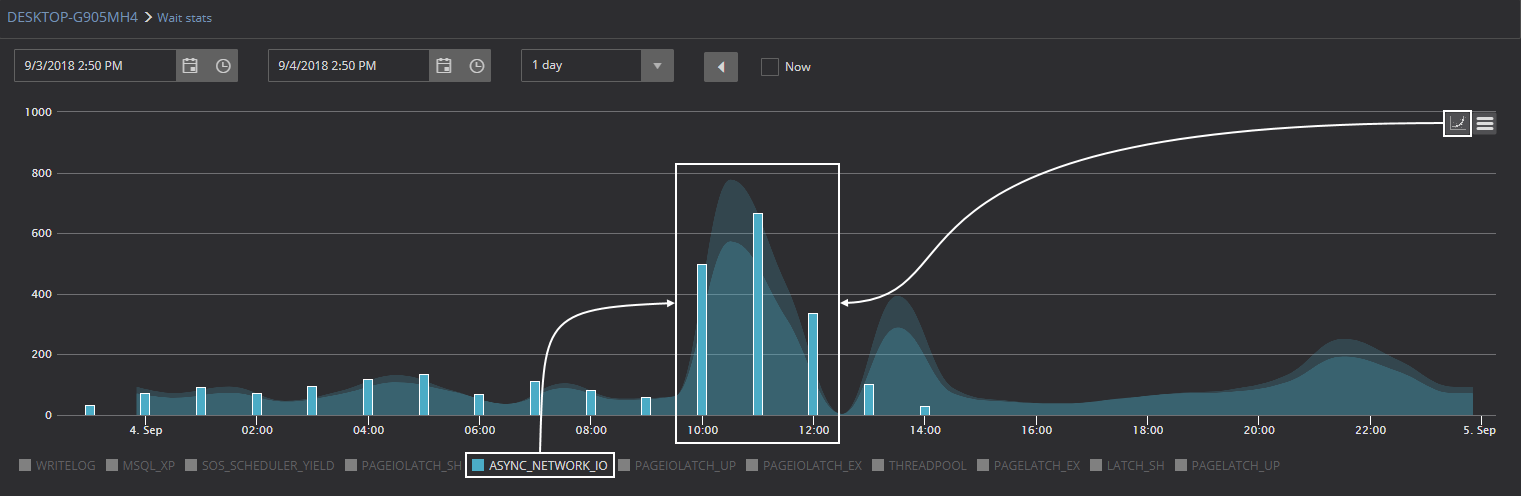Hide ASYNC_NETWORK_IO legend series

[x=540, y=465]
